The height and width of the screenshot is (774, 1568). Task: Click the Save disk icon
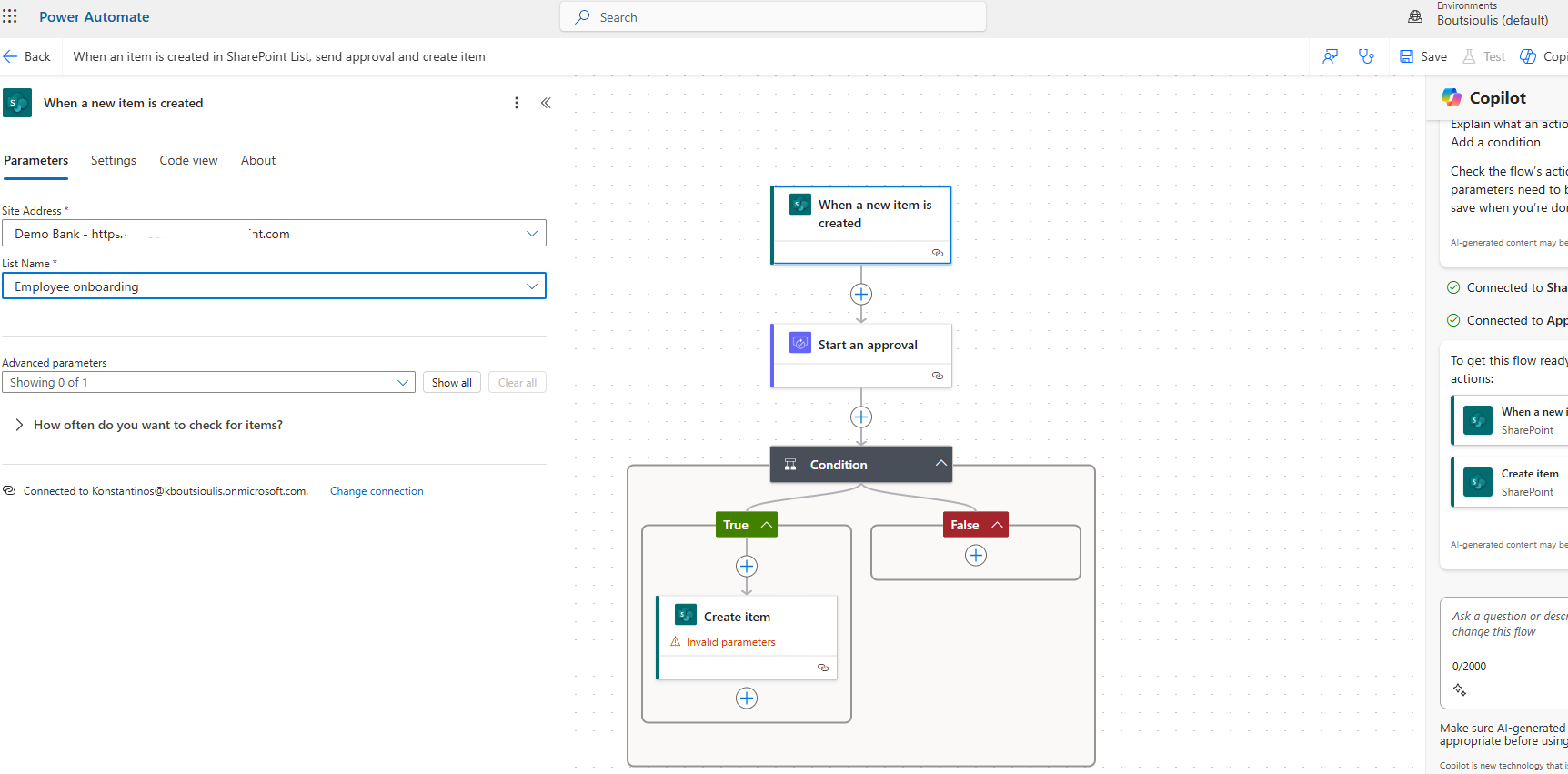click(x=1406, y=56)
